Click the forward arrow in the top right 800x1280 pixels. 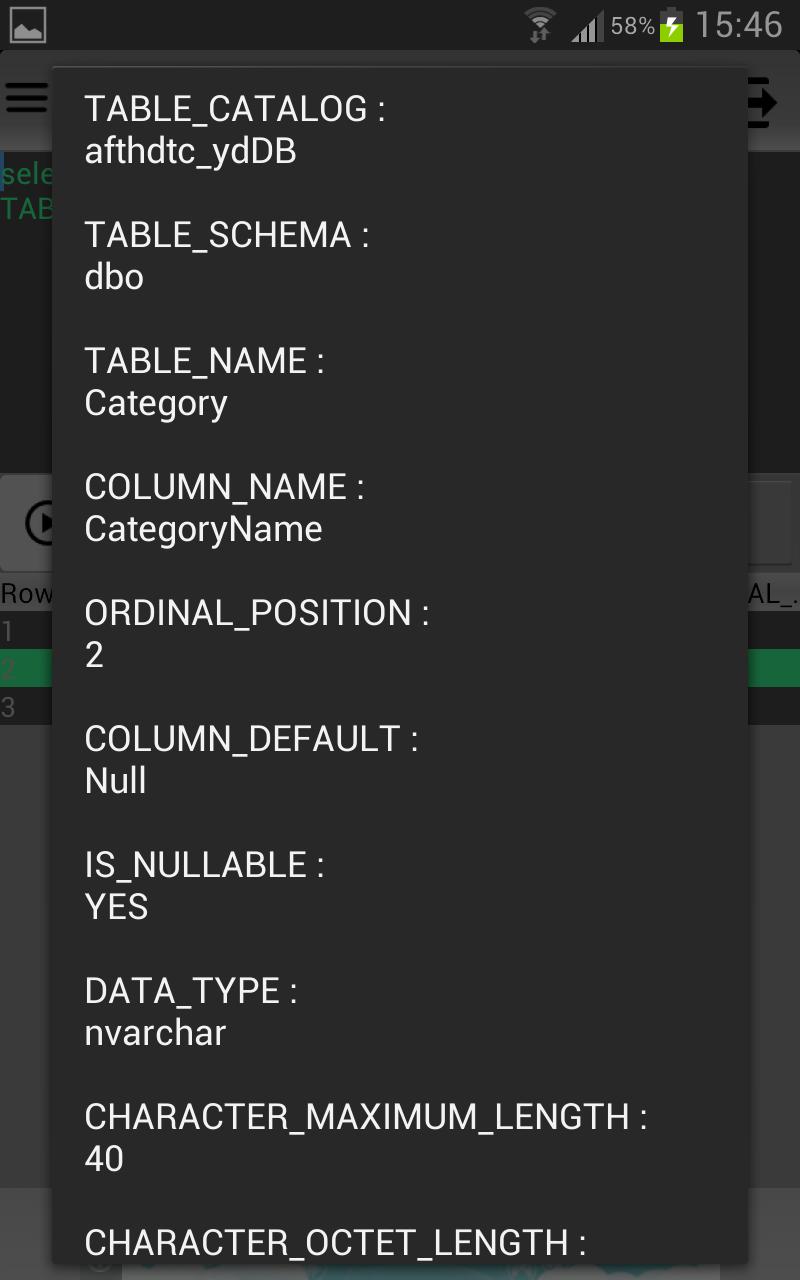coord(764,100)
